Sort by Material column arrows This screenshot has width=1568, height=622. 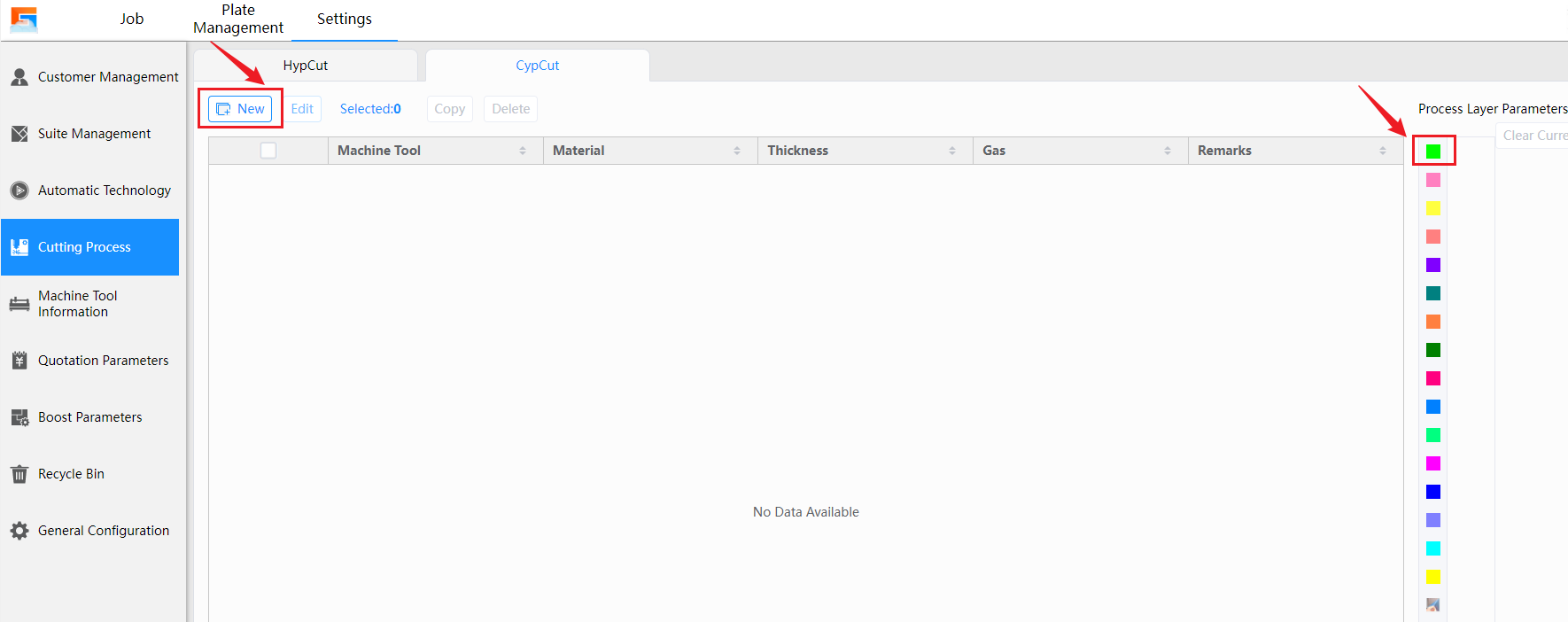tap(737, 151)
